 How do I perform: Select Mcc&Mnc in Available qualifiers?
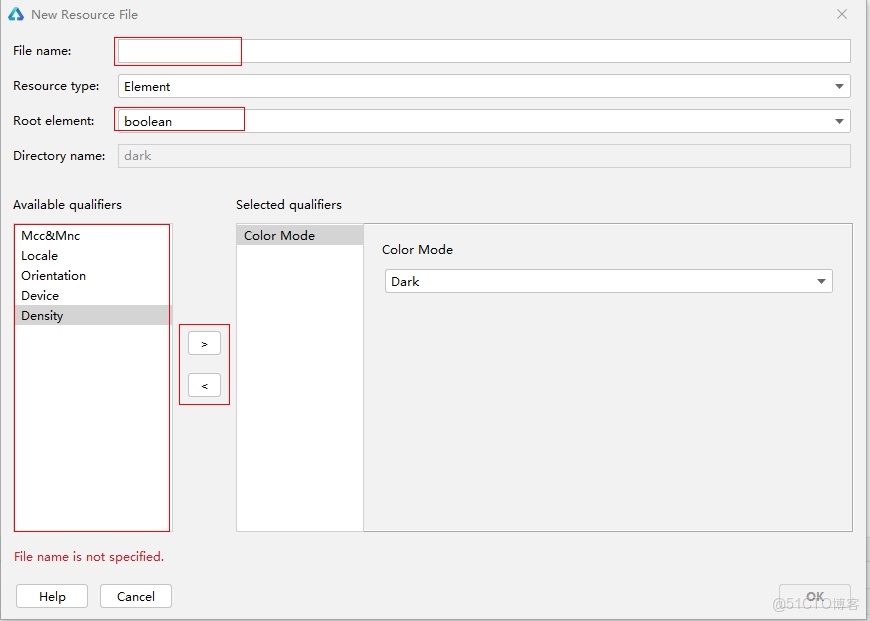pos(93,235)
